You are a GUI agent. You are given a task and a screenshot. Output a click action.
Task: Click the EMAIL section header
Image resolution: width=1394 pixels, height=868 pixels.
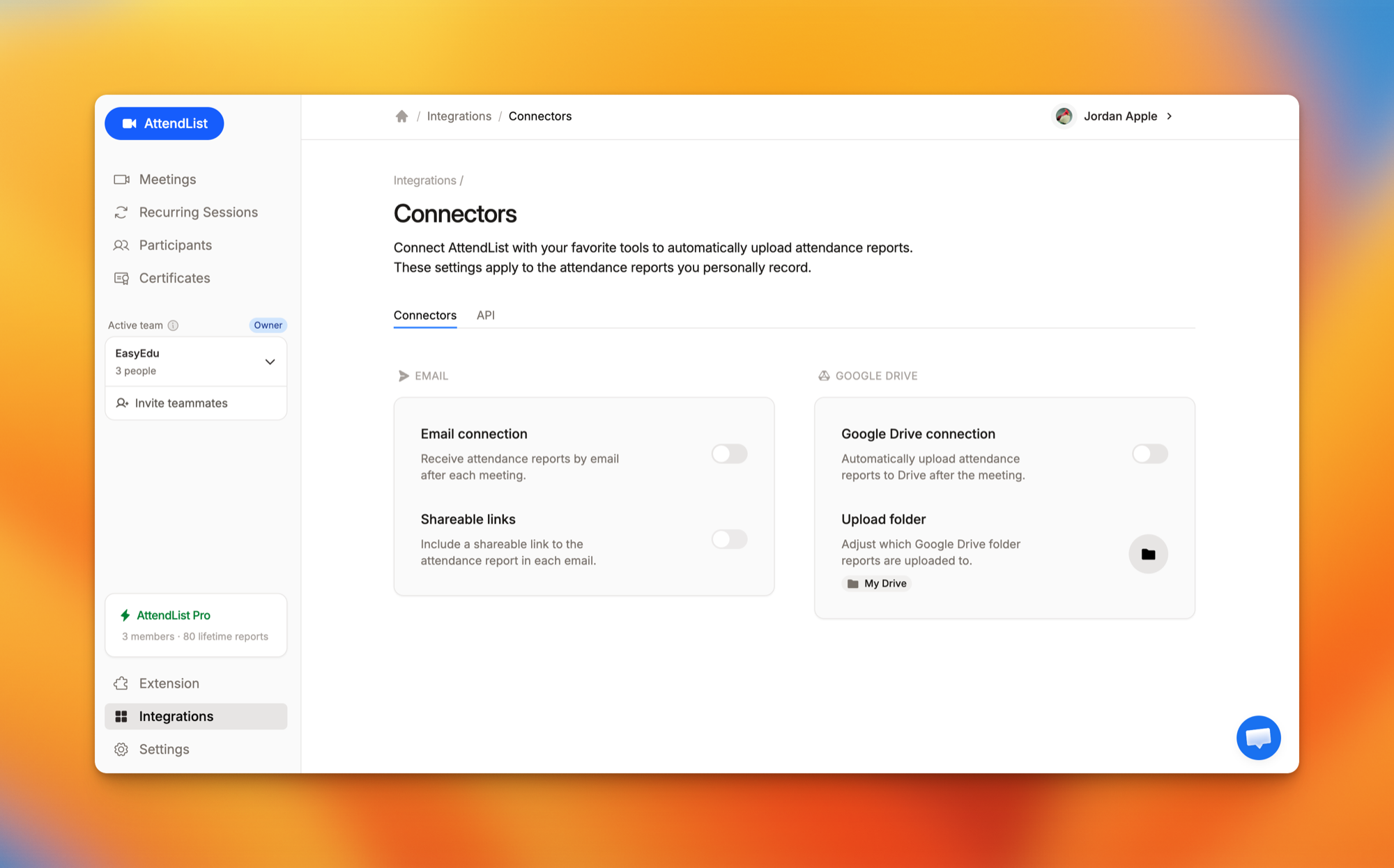click(x=423, y=376)
